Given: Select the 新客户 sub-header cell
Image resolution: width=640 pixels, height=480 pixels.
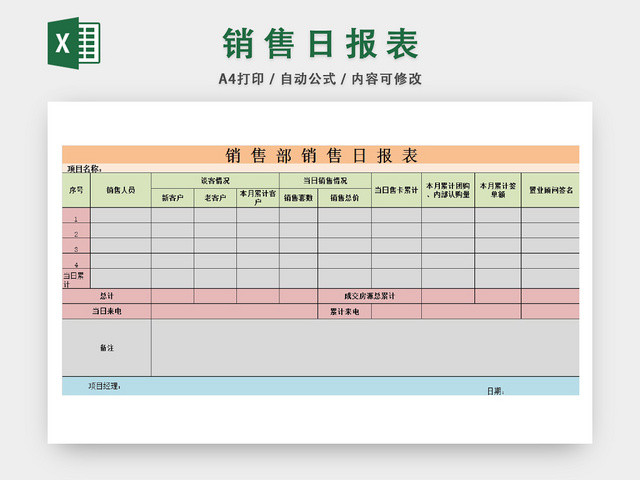Looking at the screenshot, I should pyautogui.click(x=173, y=198).
